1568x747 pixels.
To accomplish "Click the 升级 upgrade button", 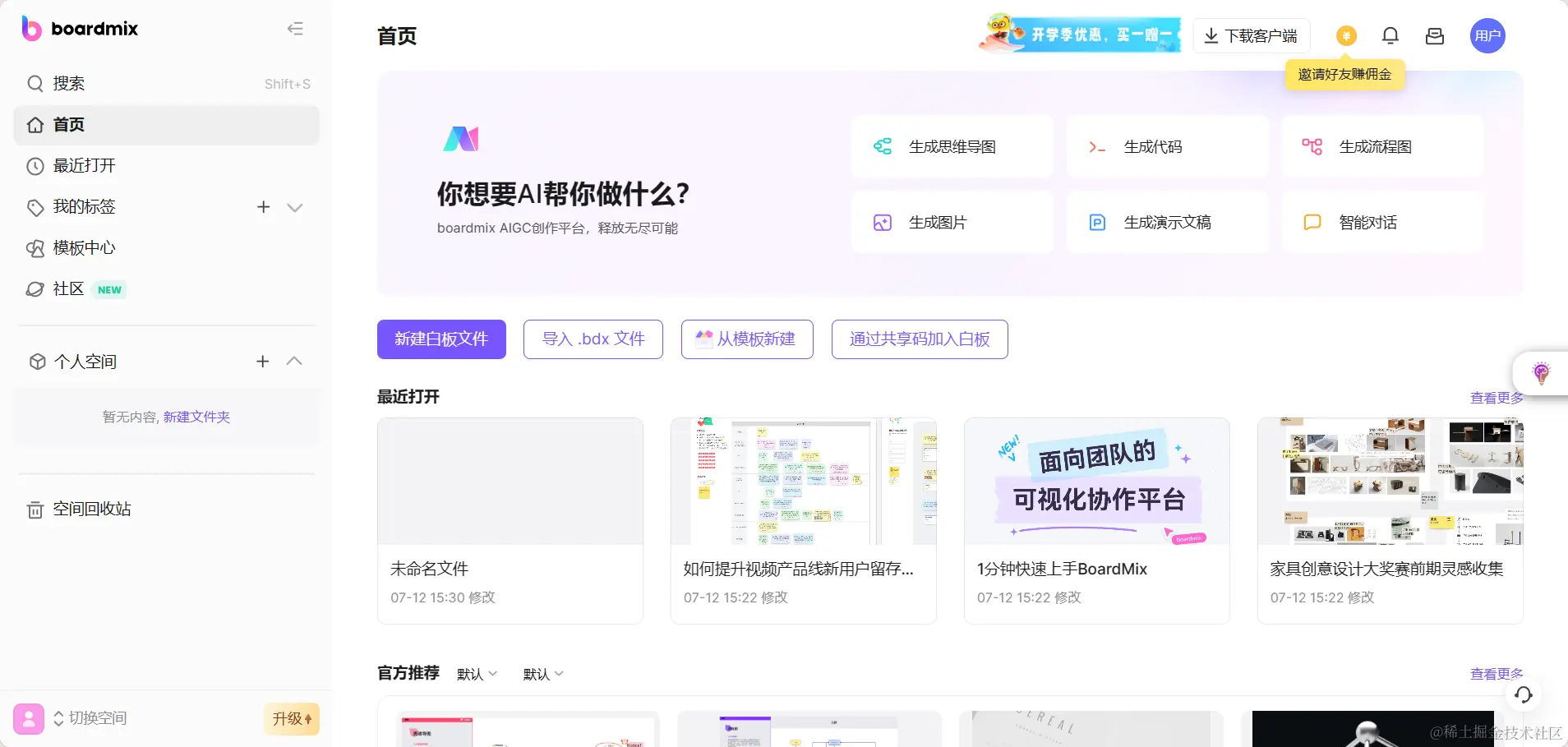I will pyautogui.click(x=292, y=719).
